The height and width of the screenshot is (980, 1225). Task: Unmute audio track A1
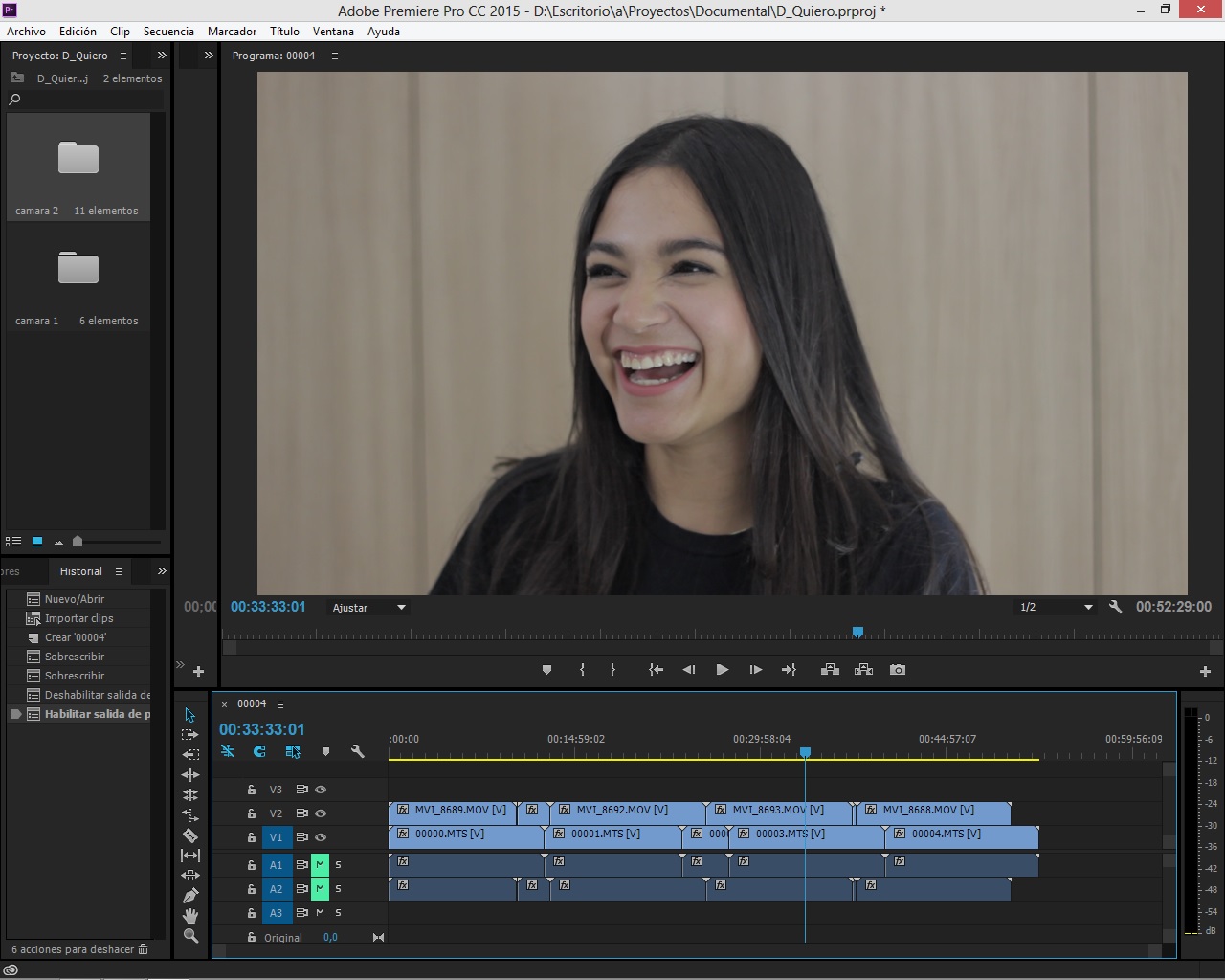(x=320, y=864)
